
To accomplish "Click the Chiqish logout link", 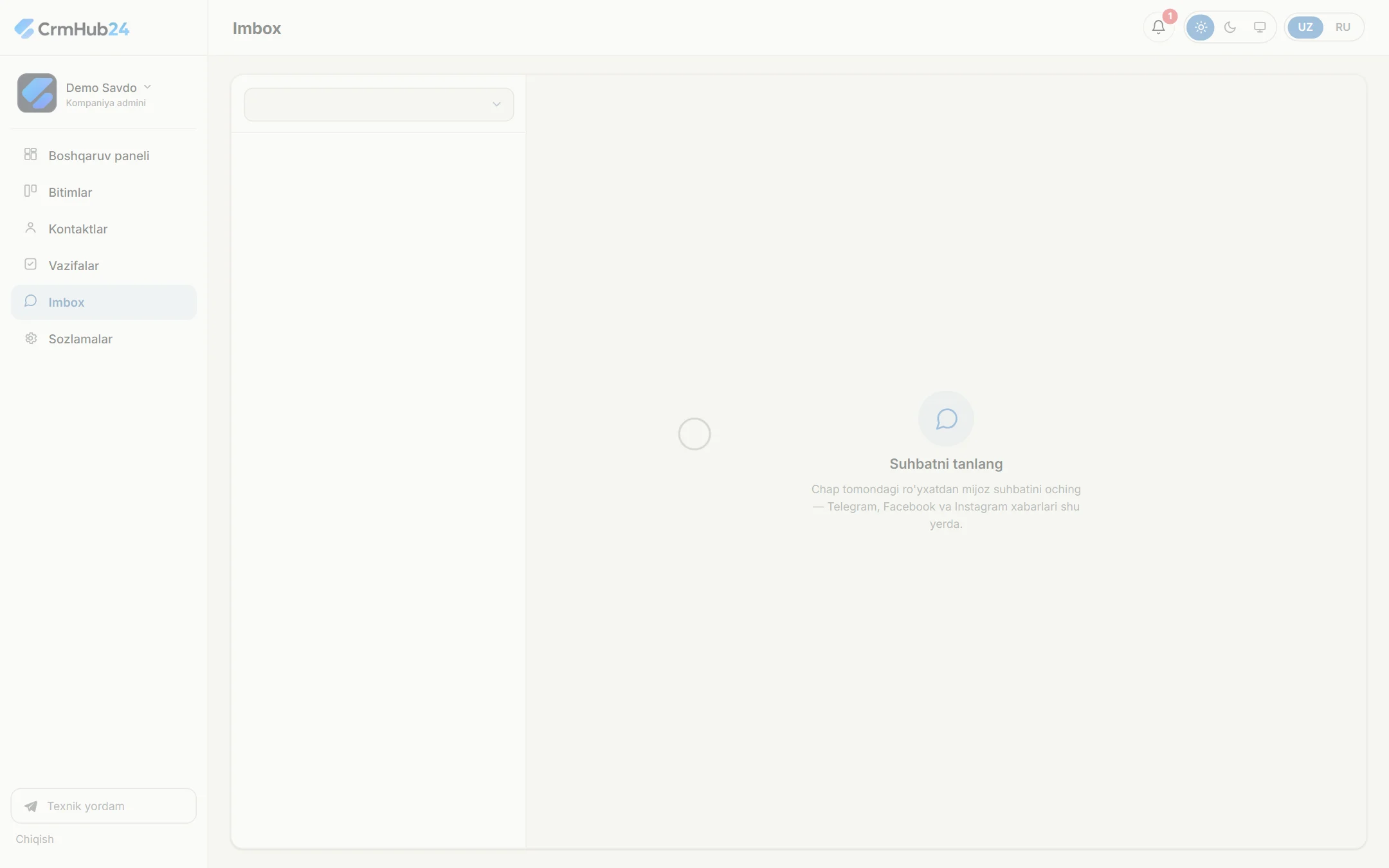I will point(35,839).
